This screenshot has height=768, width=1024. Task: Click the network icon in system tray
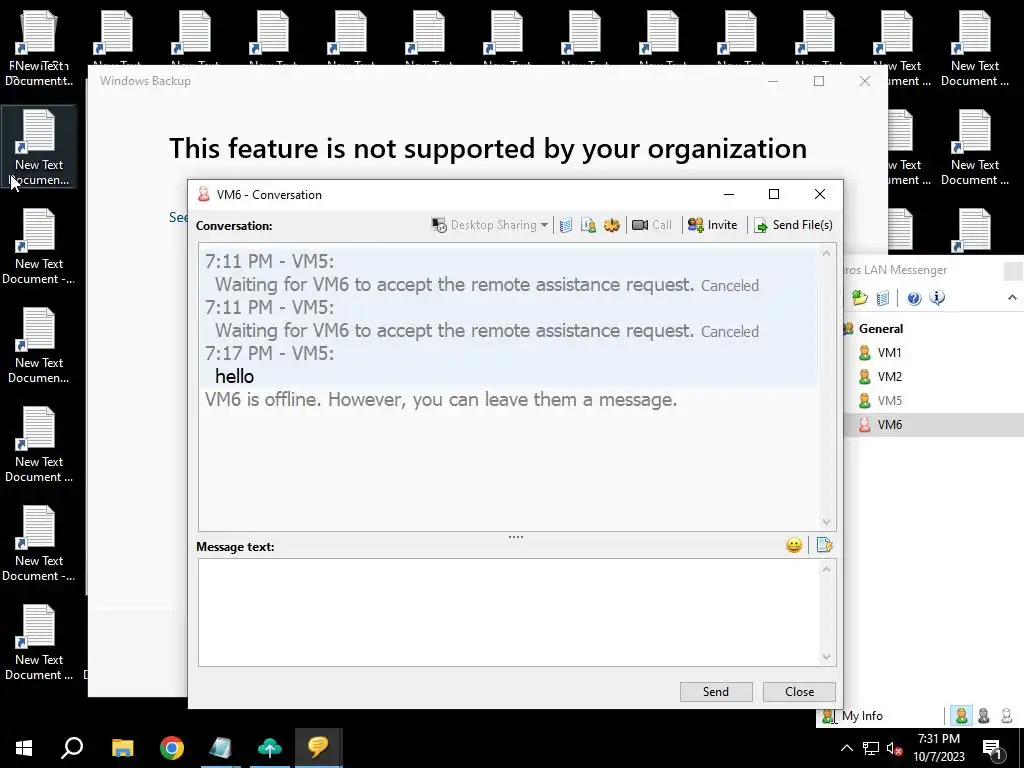click(871, 748)
